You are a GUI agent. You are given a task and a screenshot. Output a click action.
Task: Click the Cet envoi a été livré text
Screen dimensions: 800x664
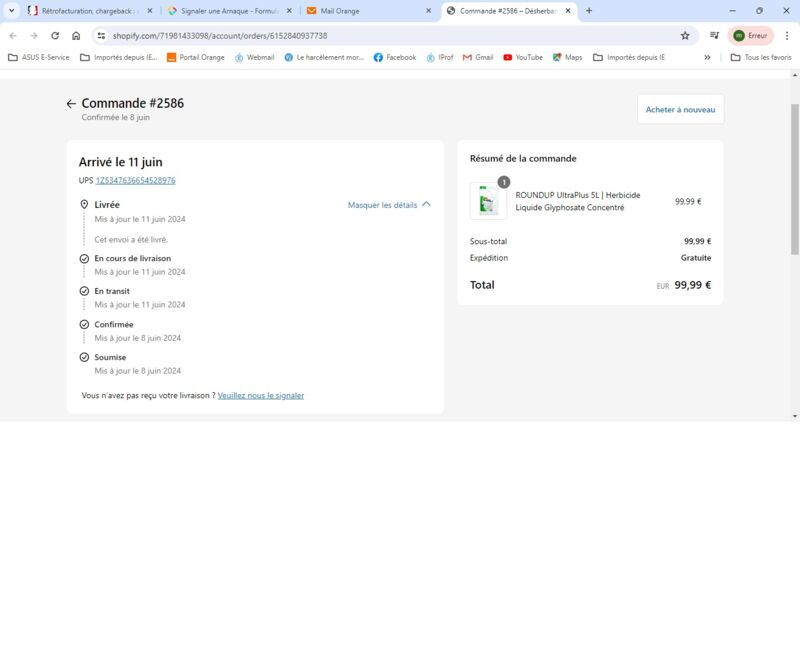click(131, 239)
